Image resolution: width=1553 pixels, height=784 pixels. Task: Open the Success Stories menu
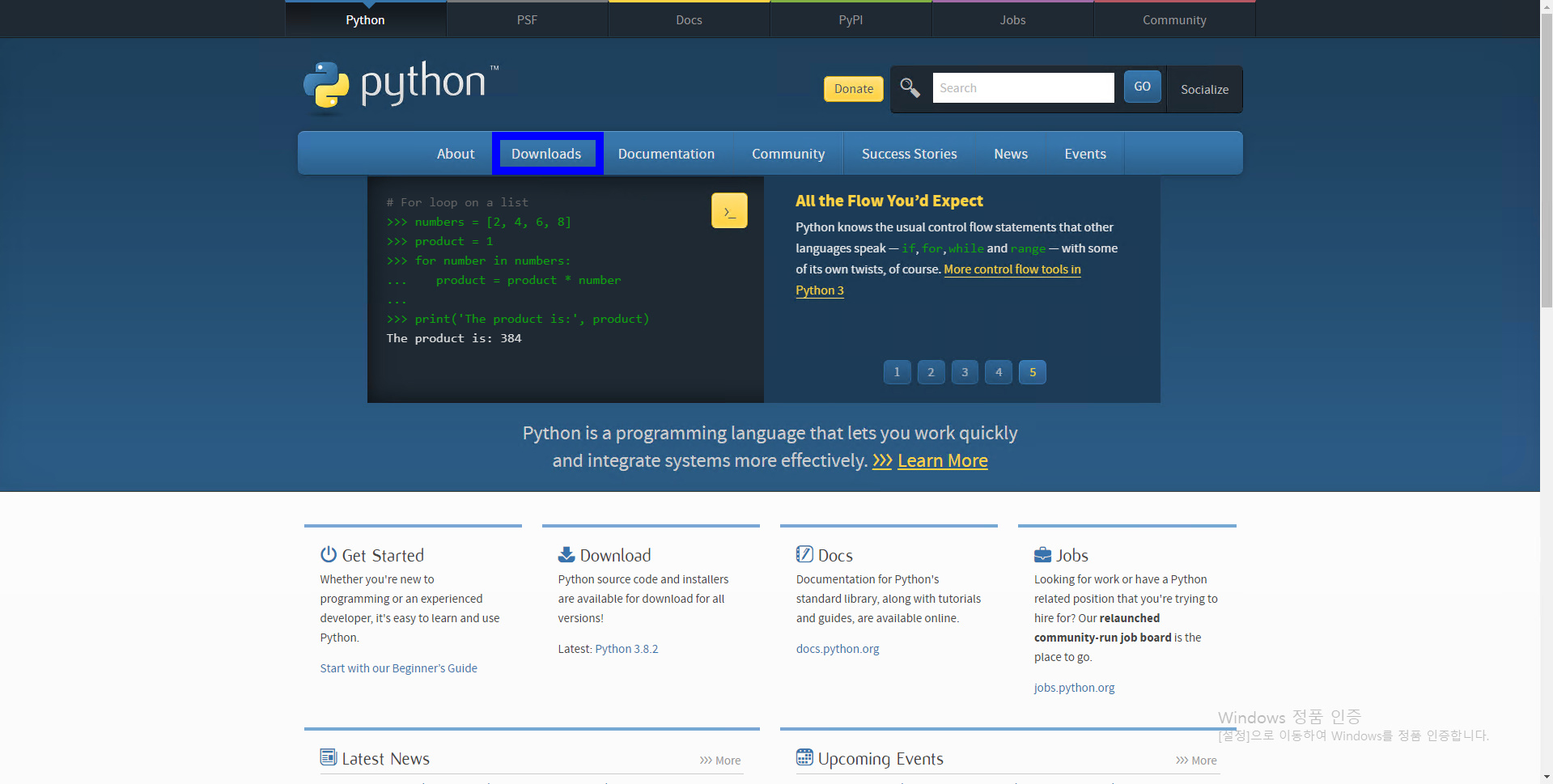click(910, 154)
